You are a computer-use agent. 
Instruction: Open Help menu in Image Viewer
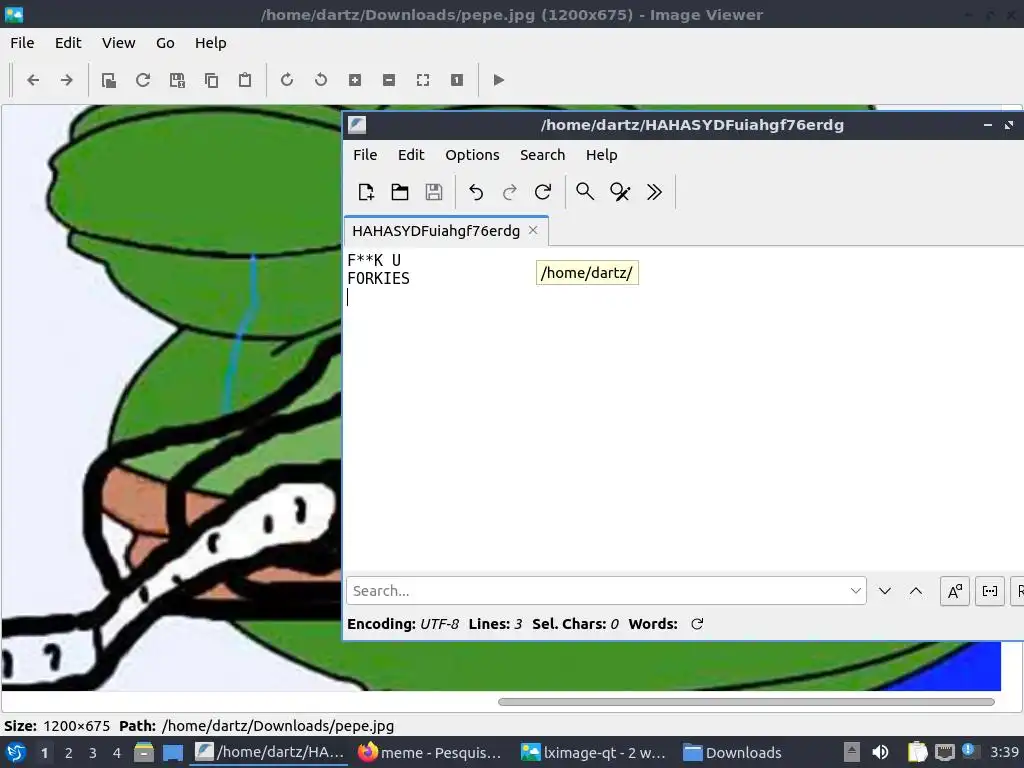[210, 43]
